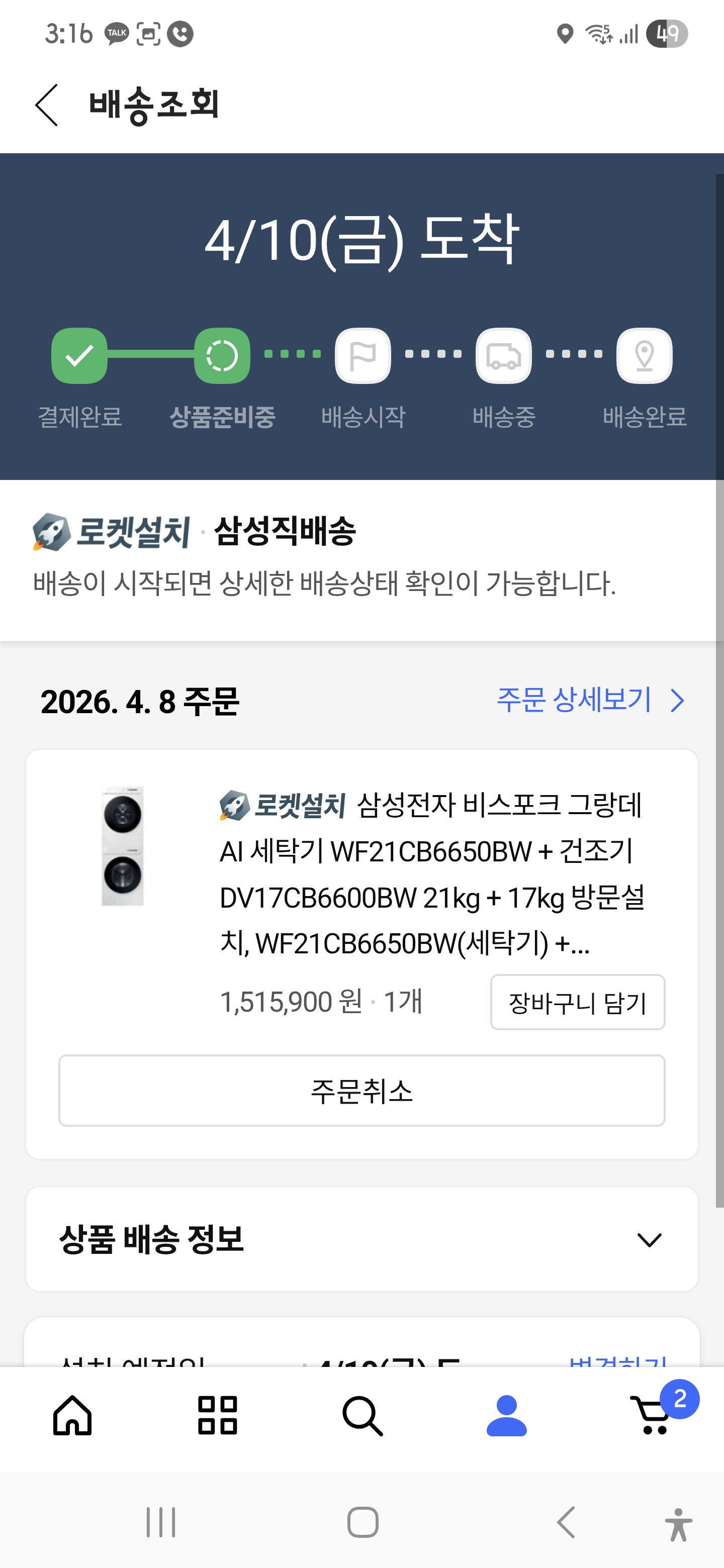Tap the 상품준비중 progress step icon
724x1568 pixels.
[222, 355]
